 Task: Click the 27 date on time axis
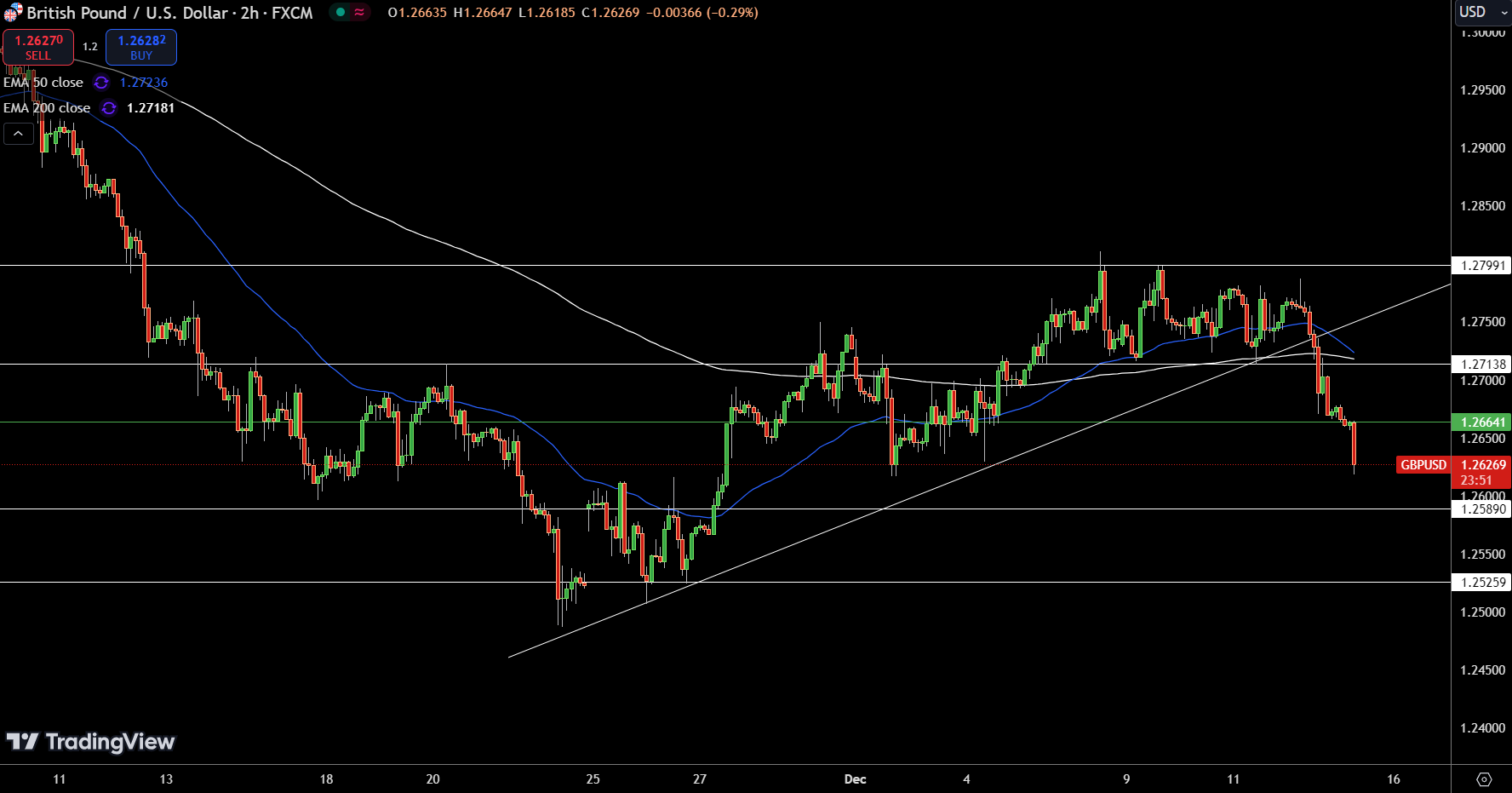point(700,779)
